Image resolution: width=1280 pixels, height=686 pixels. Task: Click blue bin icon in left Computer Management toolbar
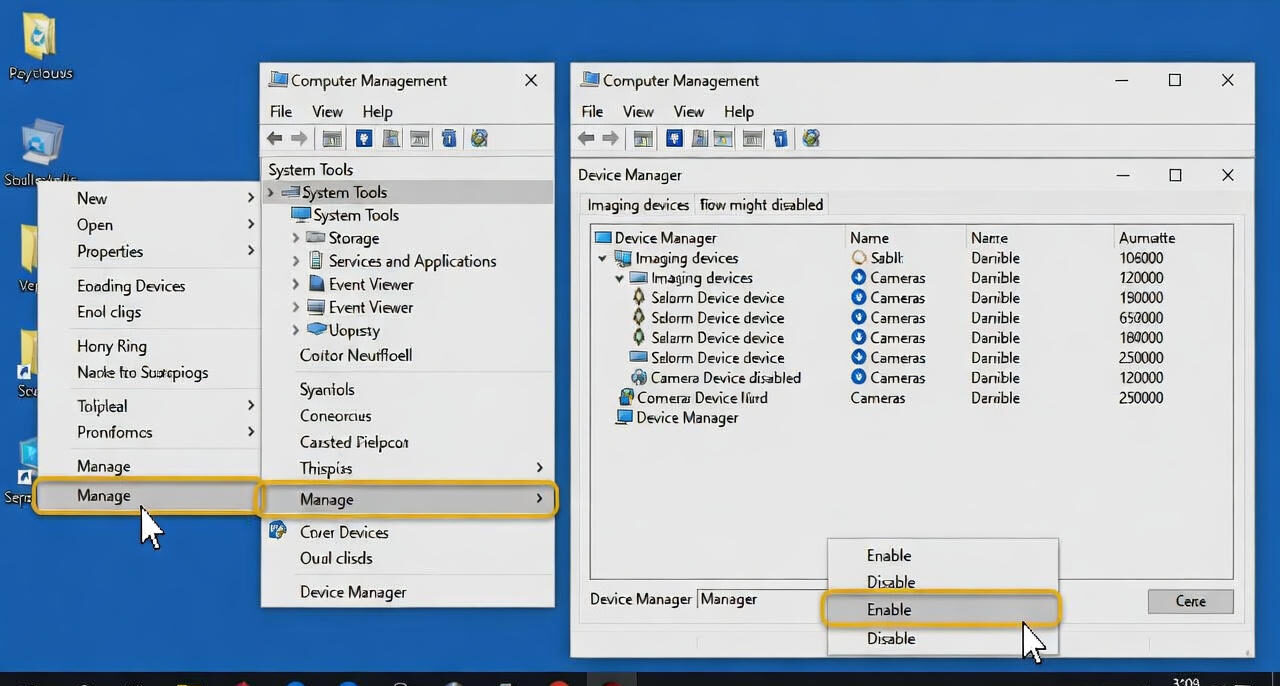point(450,139)
